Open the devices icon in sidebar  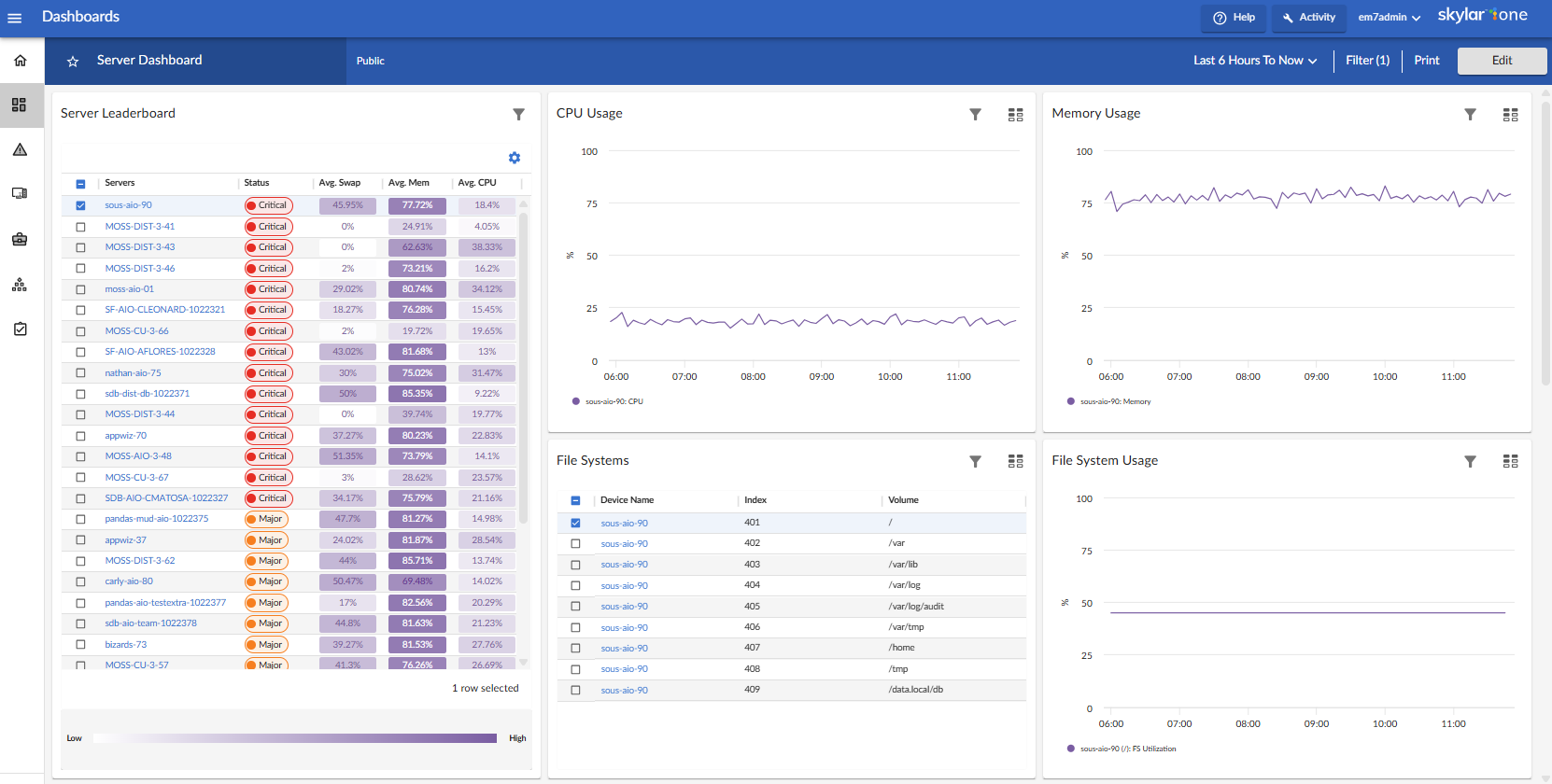20,194
